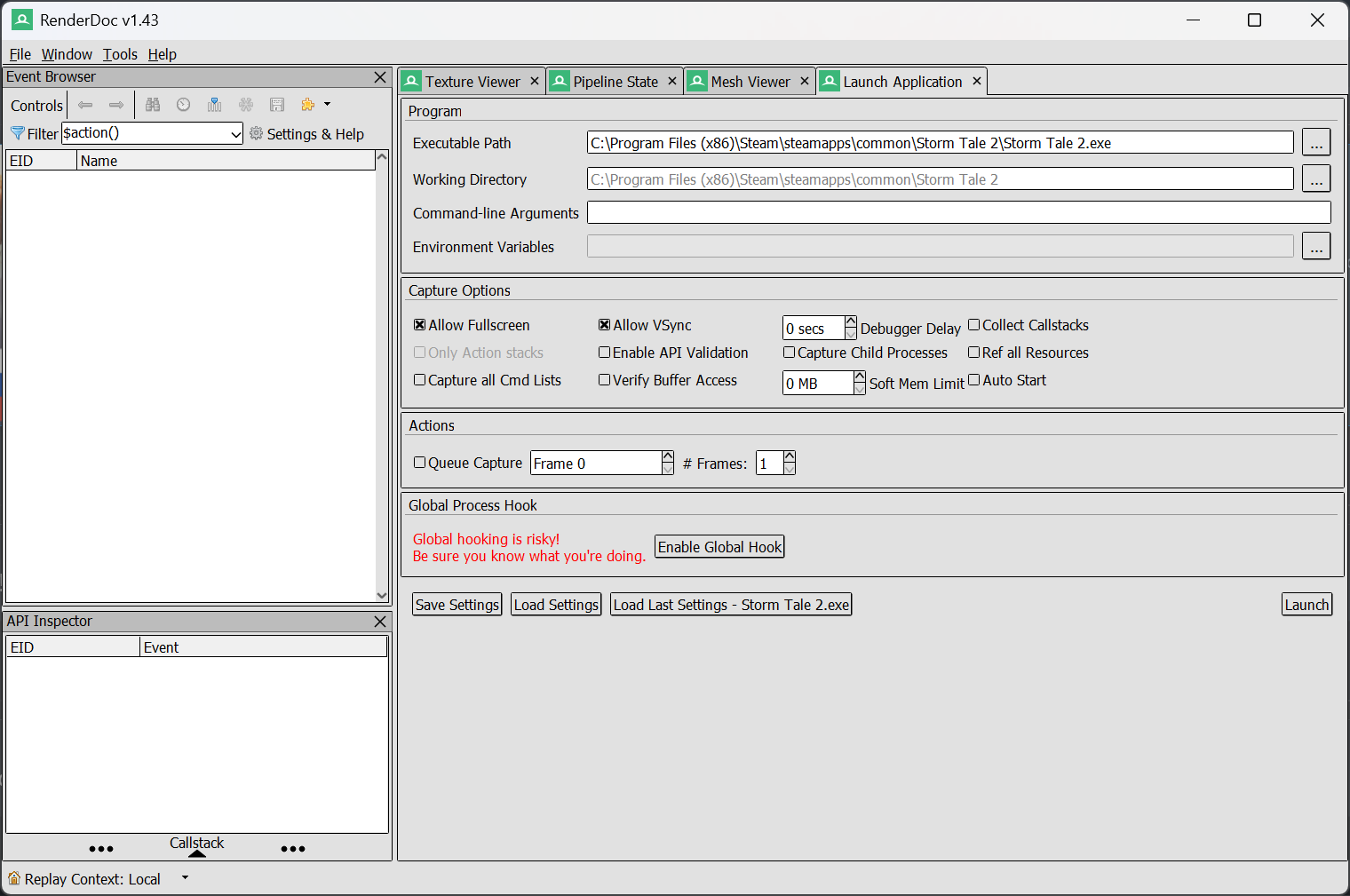The width and height of the screenshot is (1350, 896).
Task: Click the binoculars find icon
Action: click(x=153, y=105)
